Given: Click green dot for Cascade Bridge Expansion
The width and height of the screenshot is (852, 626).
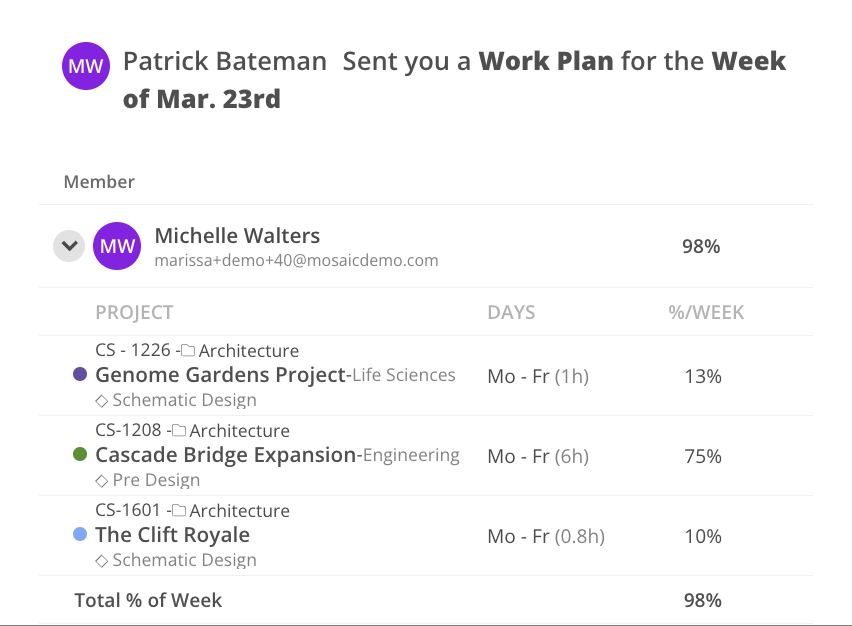Looking at the screenshot, I should click(81, 455).
